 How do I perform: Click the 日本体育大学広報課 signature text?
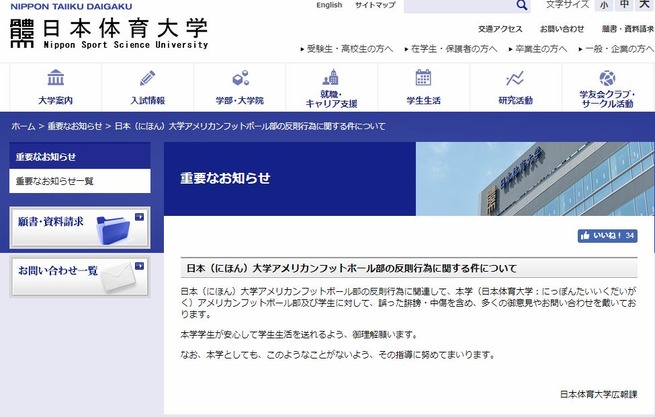[x=599, y=394]
